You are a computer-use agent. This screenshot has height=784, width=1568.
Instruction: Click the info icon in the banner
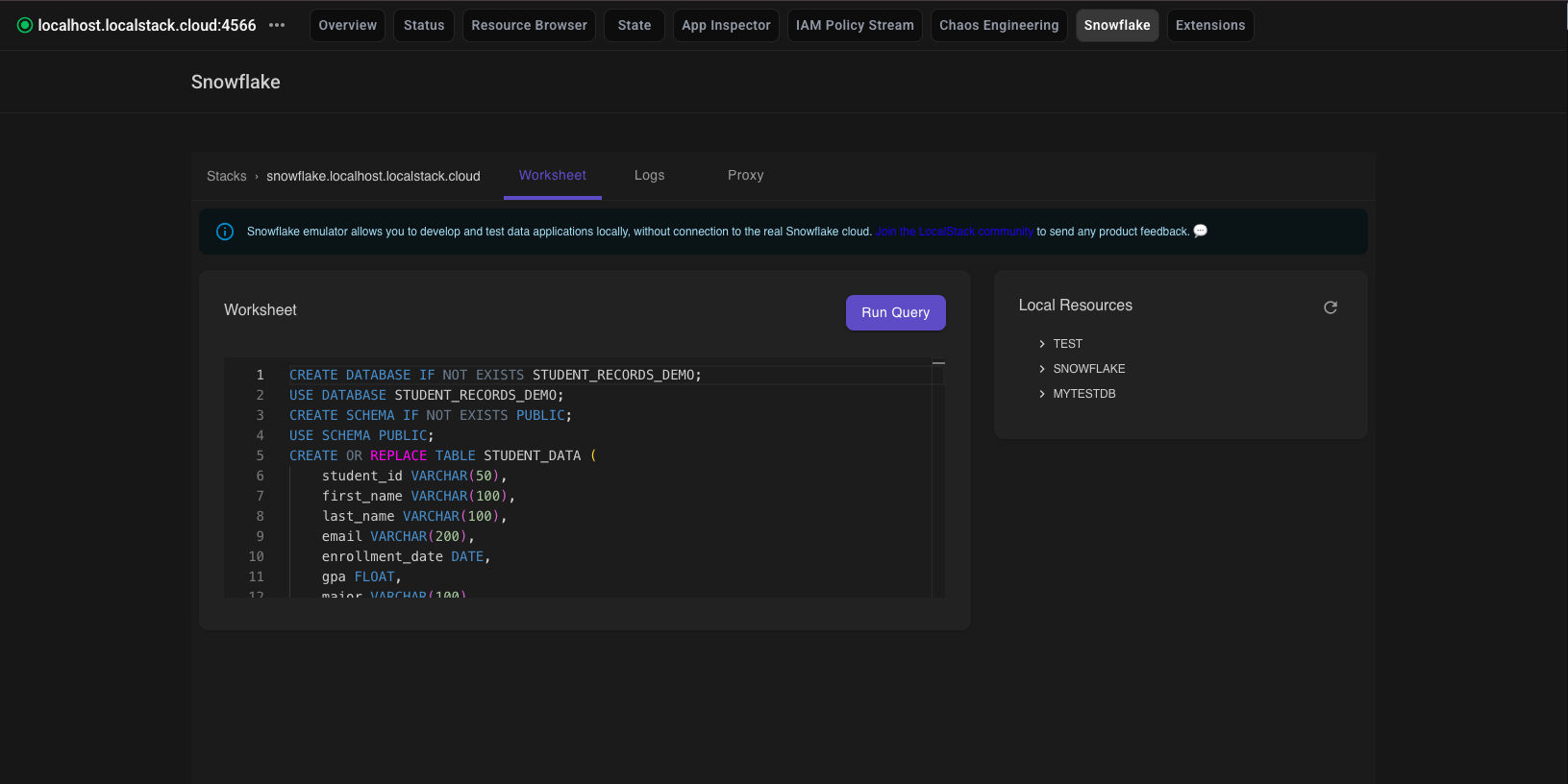[x=225, y=232]
